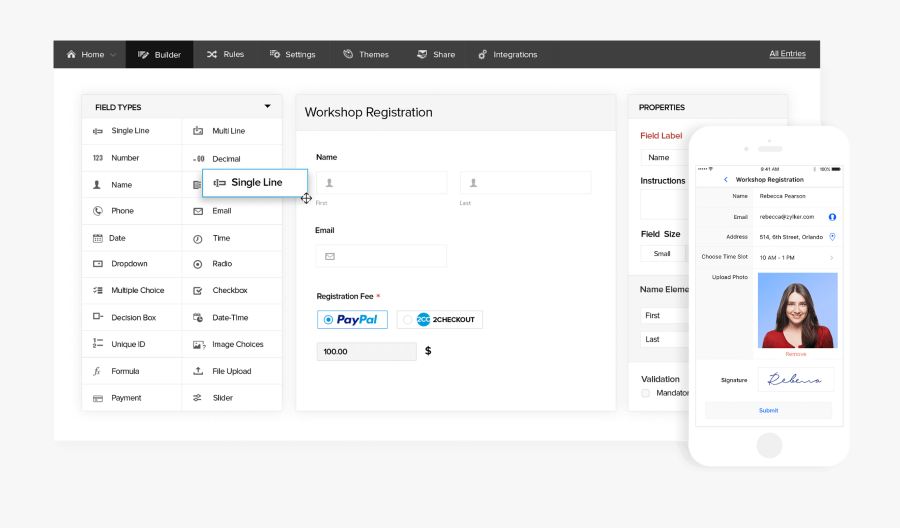This screenshot has height=528, width=900.
Task: Choose the Slider field type
Action: (x=222, y=398)
